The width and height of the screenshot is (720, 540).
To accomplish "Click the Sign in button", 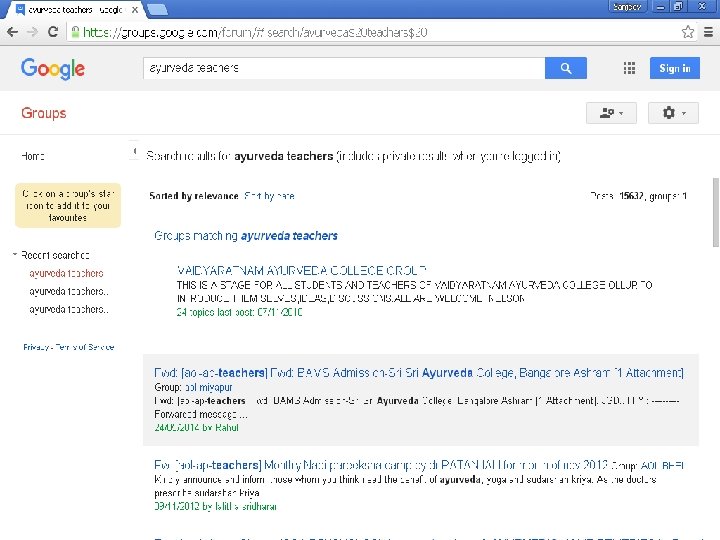I will click(x=675, y=68).
